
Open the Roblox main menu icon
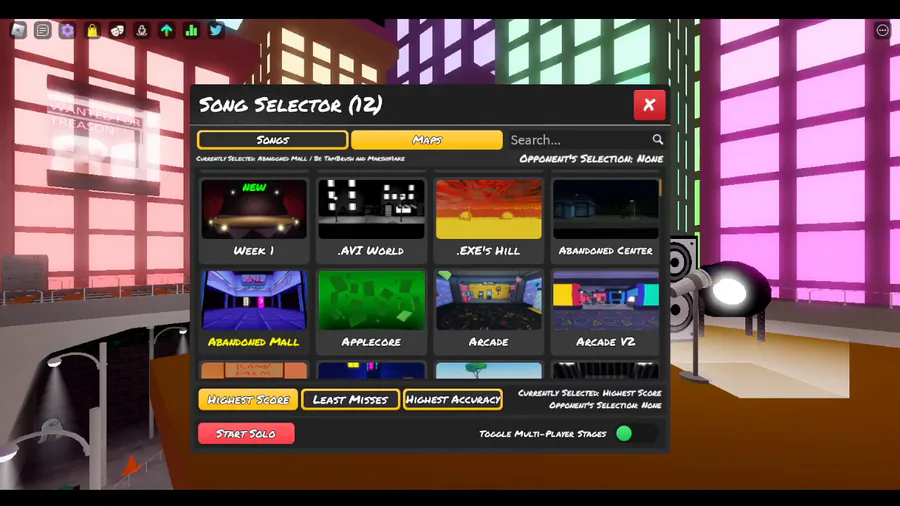(18, 30)
